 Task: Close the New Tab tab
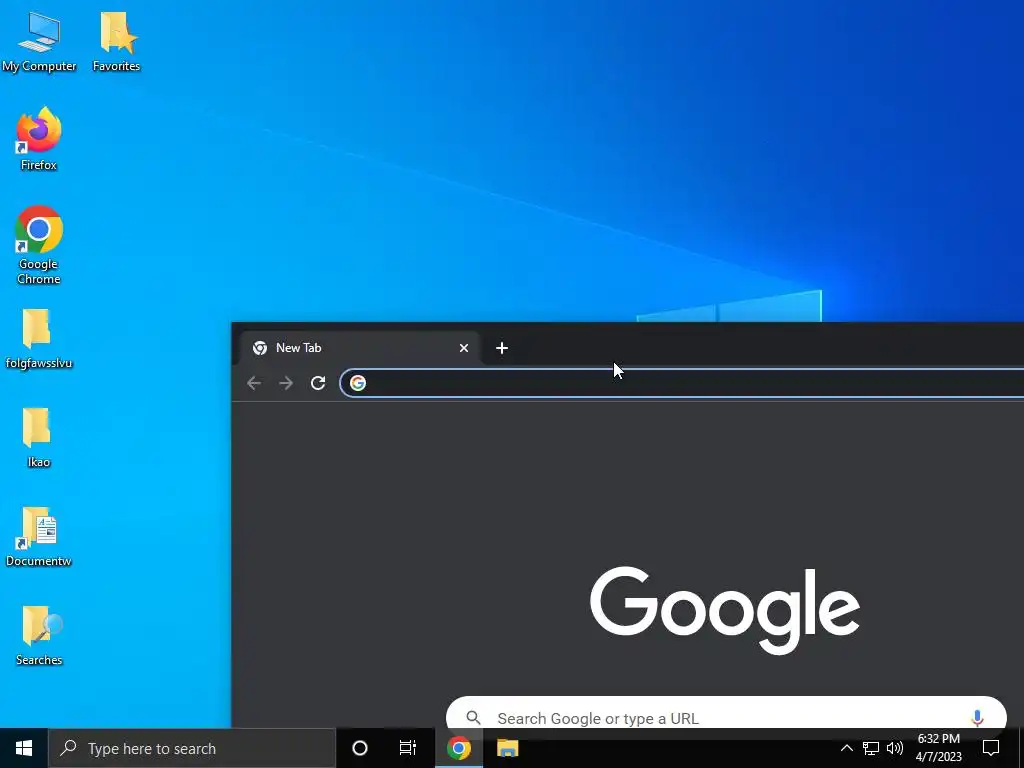pos(464,348)
